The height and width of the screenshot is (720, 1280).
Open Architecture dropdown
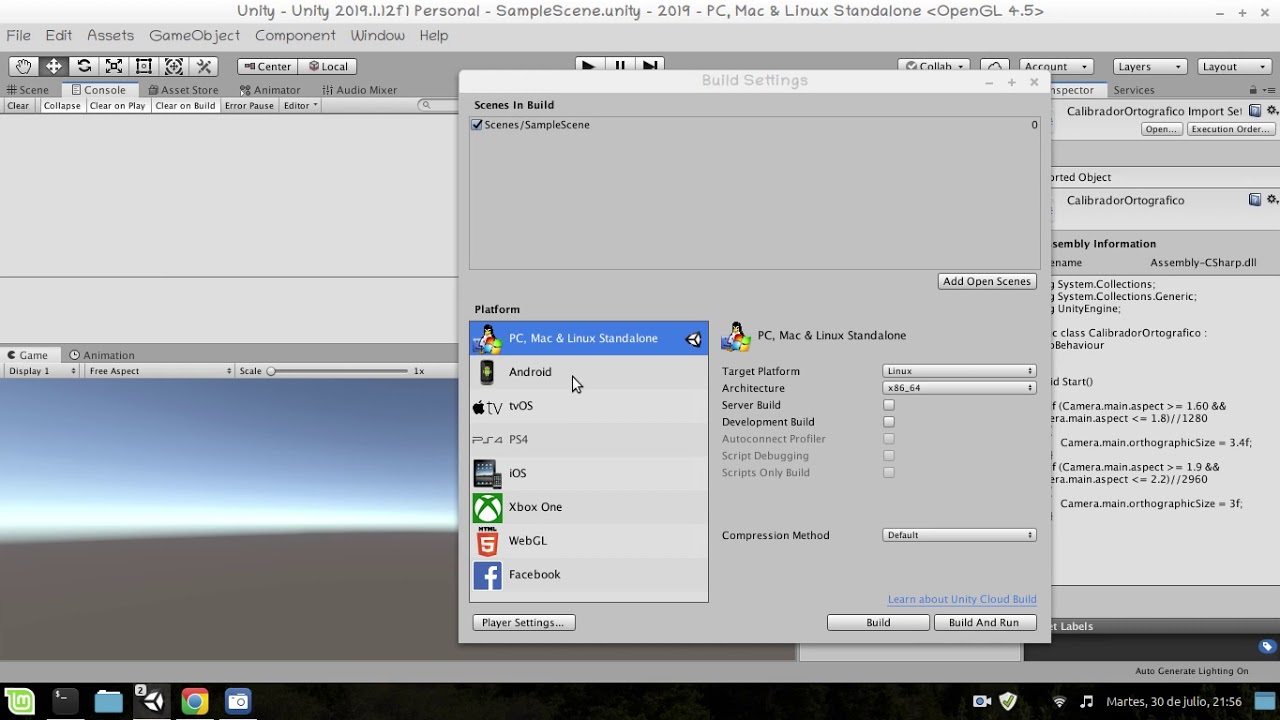tap(959, 388)
